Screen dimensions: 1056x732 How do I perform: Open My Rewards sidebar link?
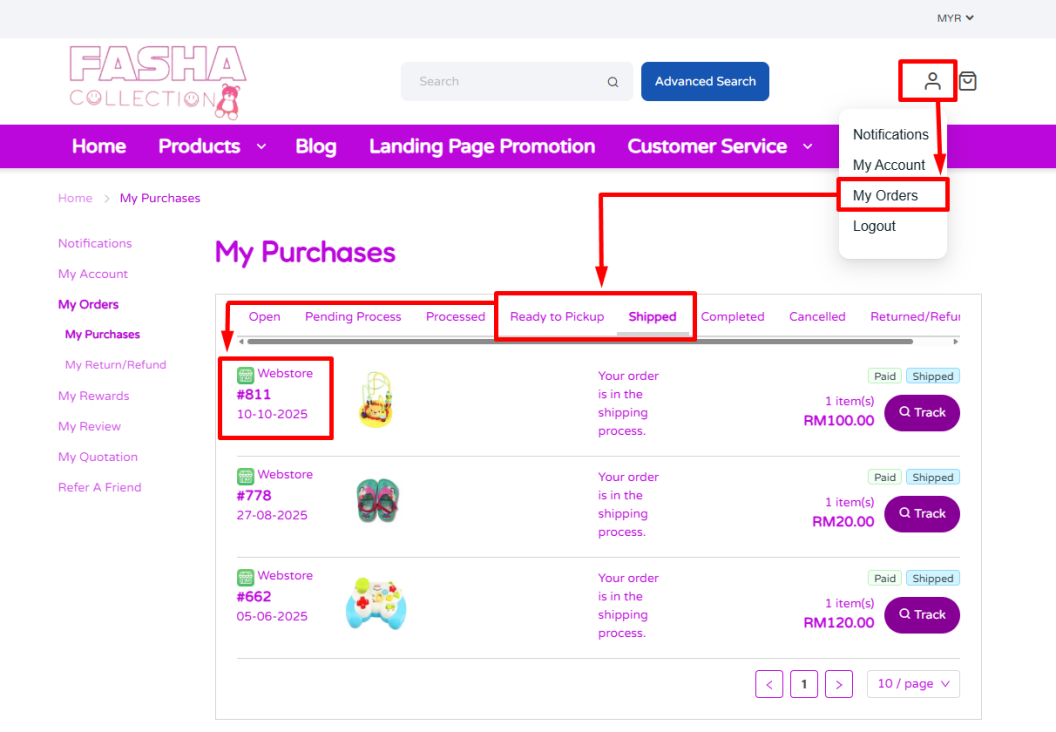[93, 396]
